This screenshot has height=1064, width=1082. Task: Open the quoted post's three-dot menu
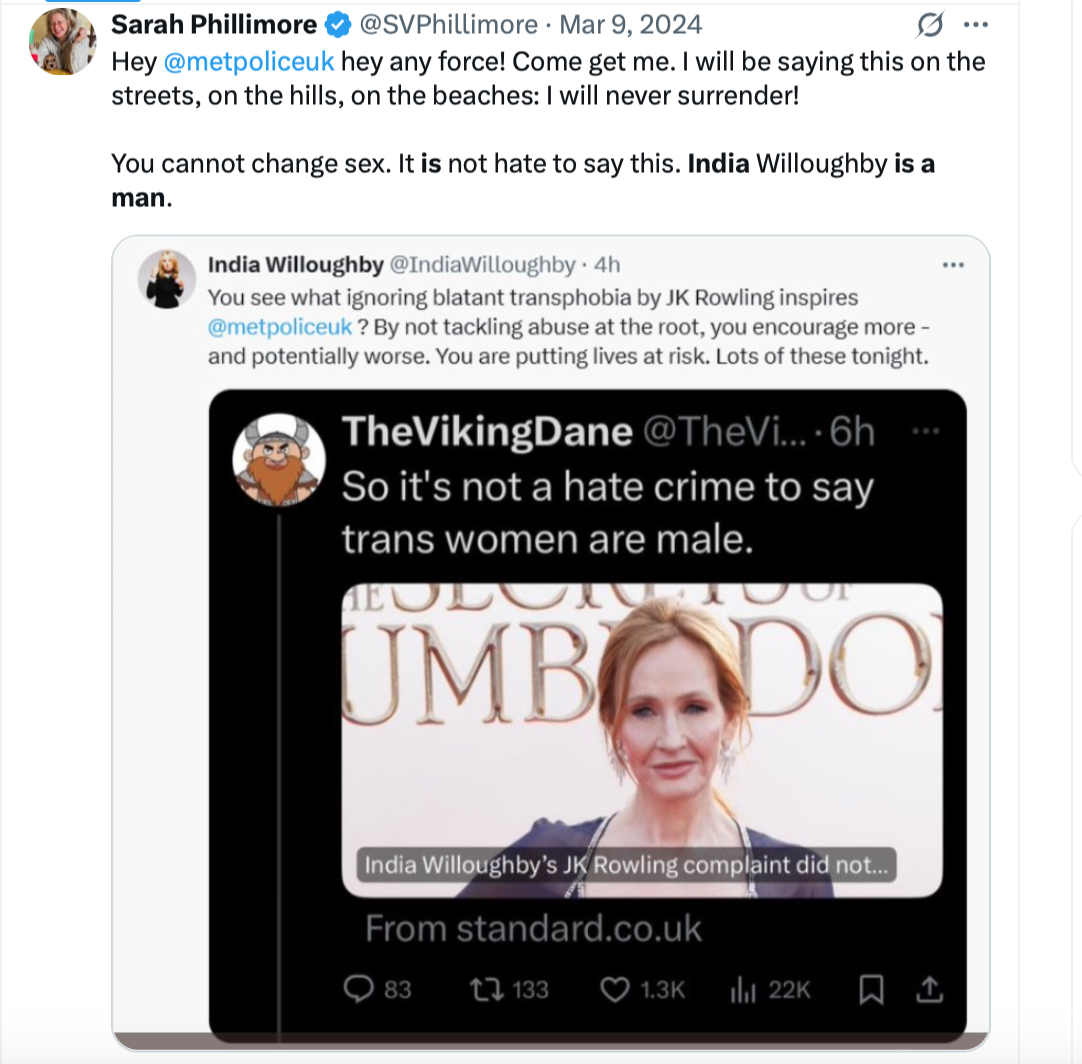(953, 265)
